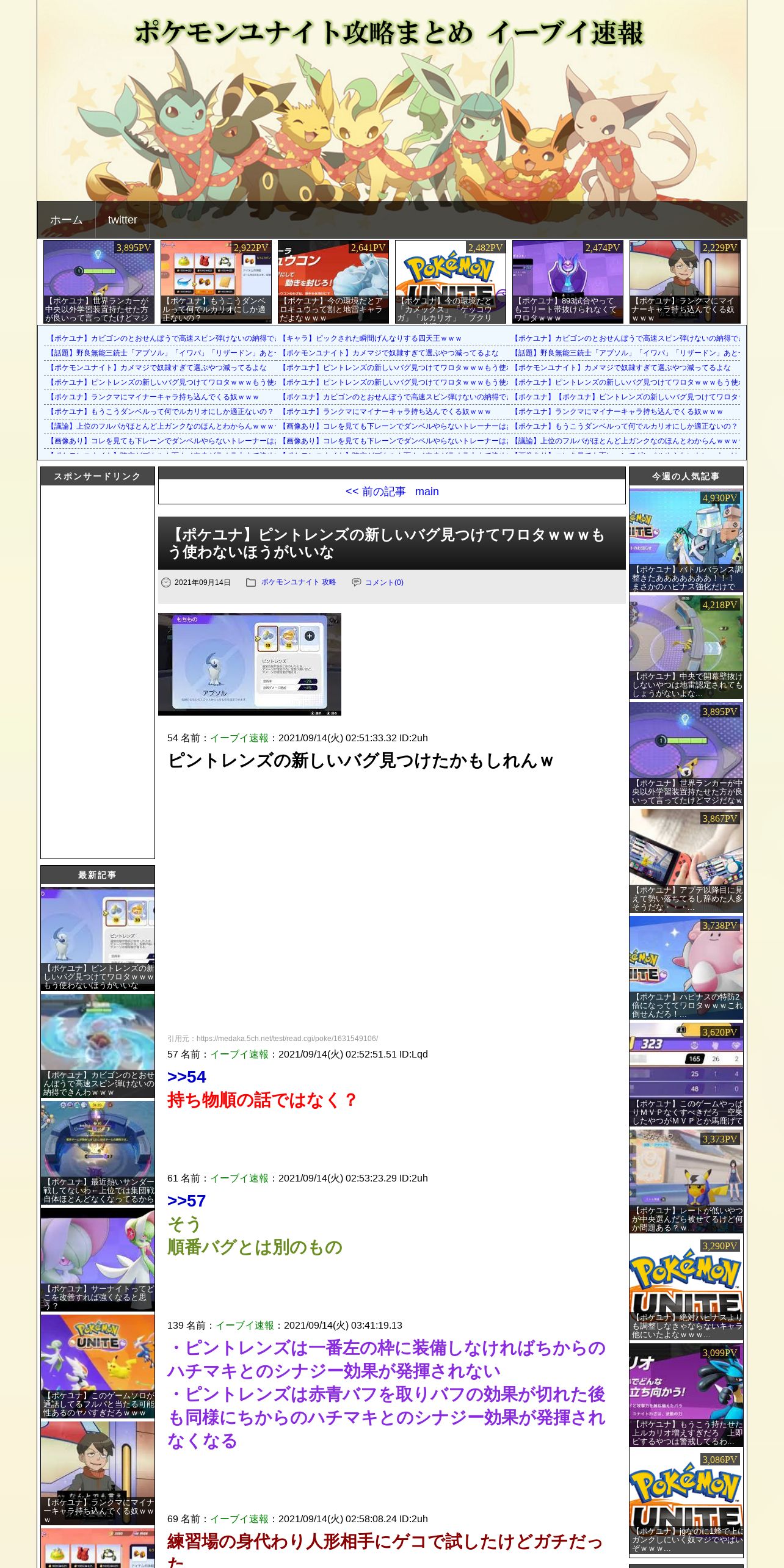The image size is (784, 1568).
Task: Click the main link
Action: tap(427, 492)
